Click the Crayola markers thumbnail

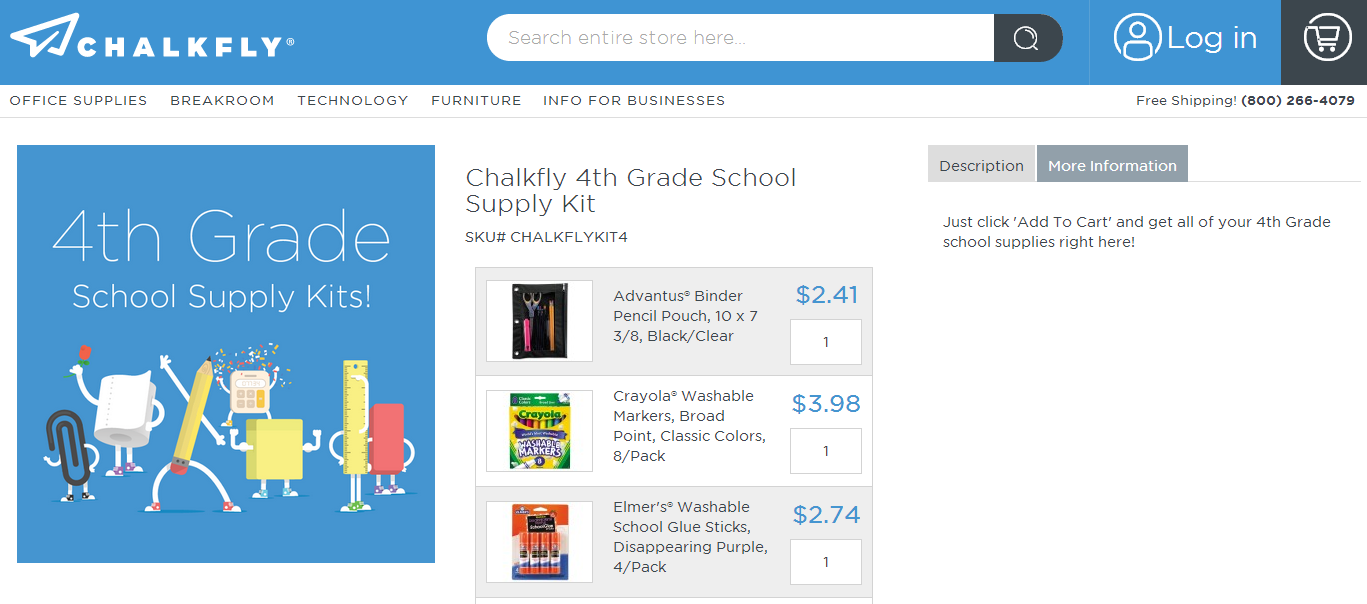click(539, 431)
